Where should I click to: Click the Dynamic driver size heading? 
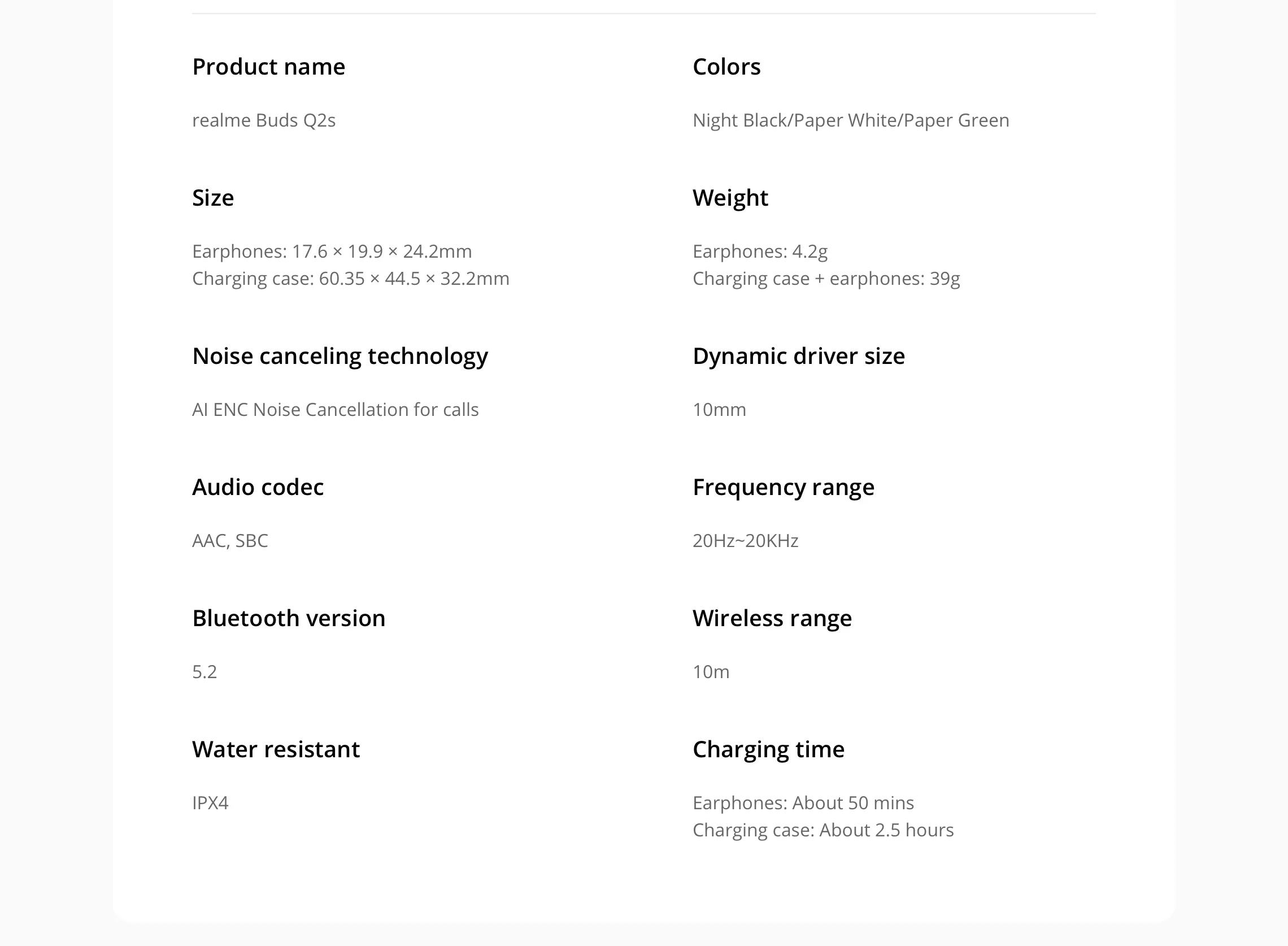tap(799, 356)
